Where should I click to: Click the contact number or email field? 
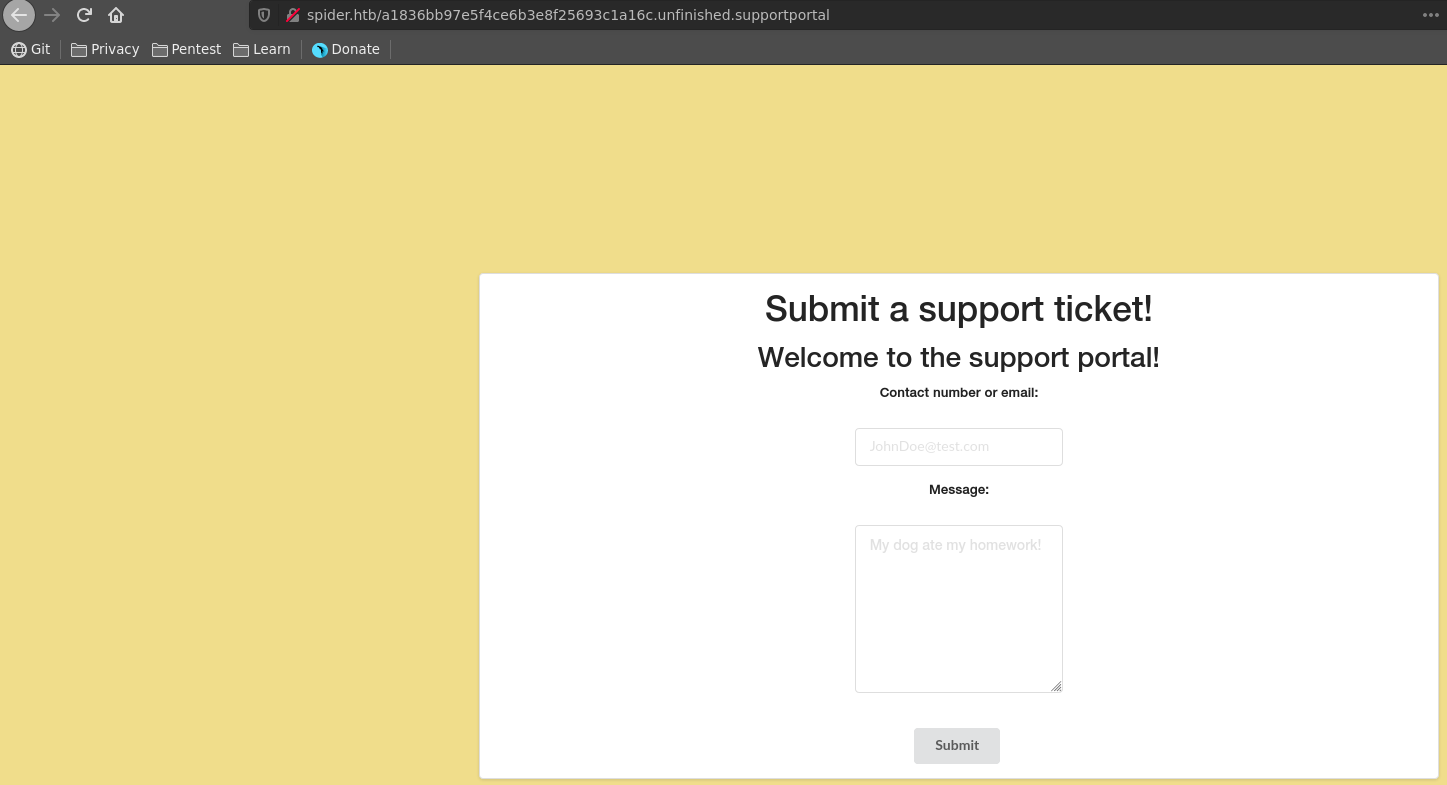[958, 447]
